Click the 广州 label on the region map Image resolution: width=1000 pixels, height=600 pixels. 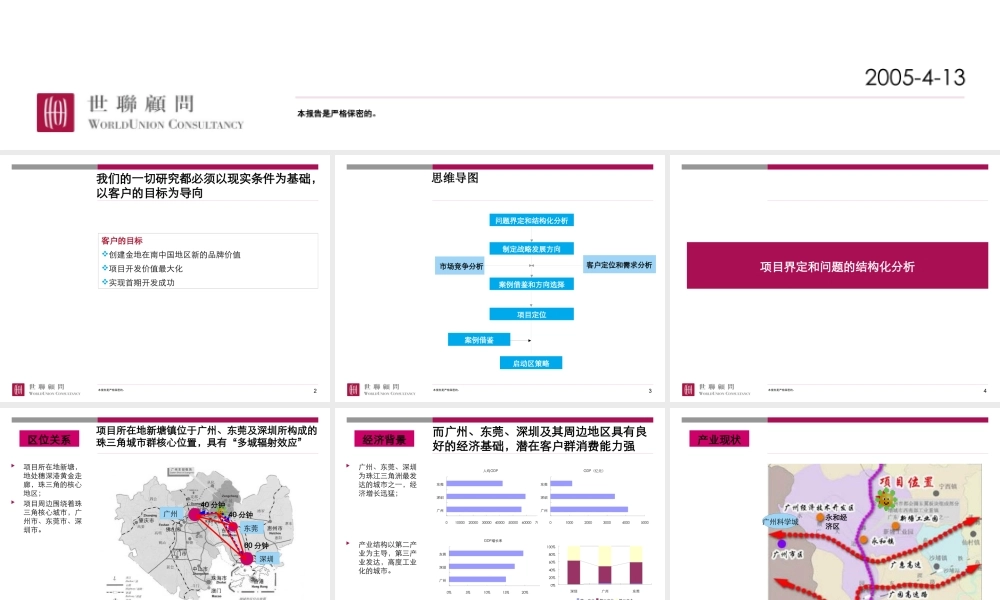pos(169,514)
